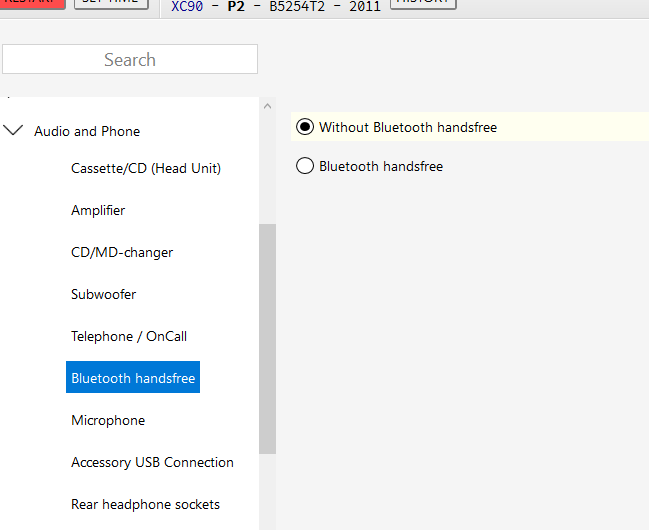This screenshot has height=530, width=649.
Task: Choose Subwoofer from the sidebar
Action: click(x=103, y=294)
